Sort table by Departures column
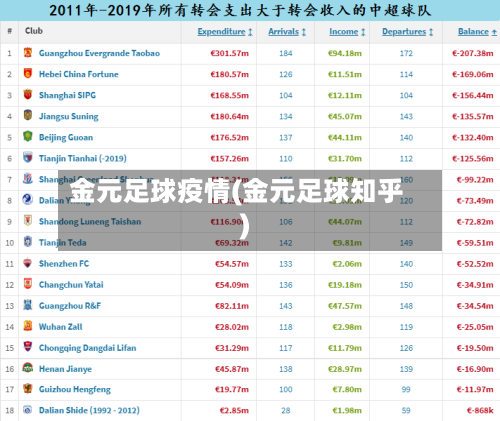This screenshot has height=421, width=500. tap(408, 32)
